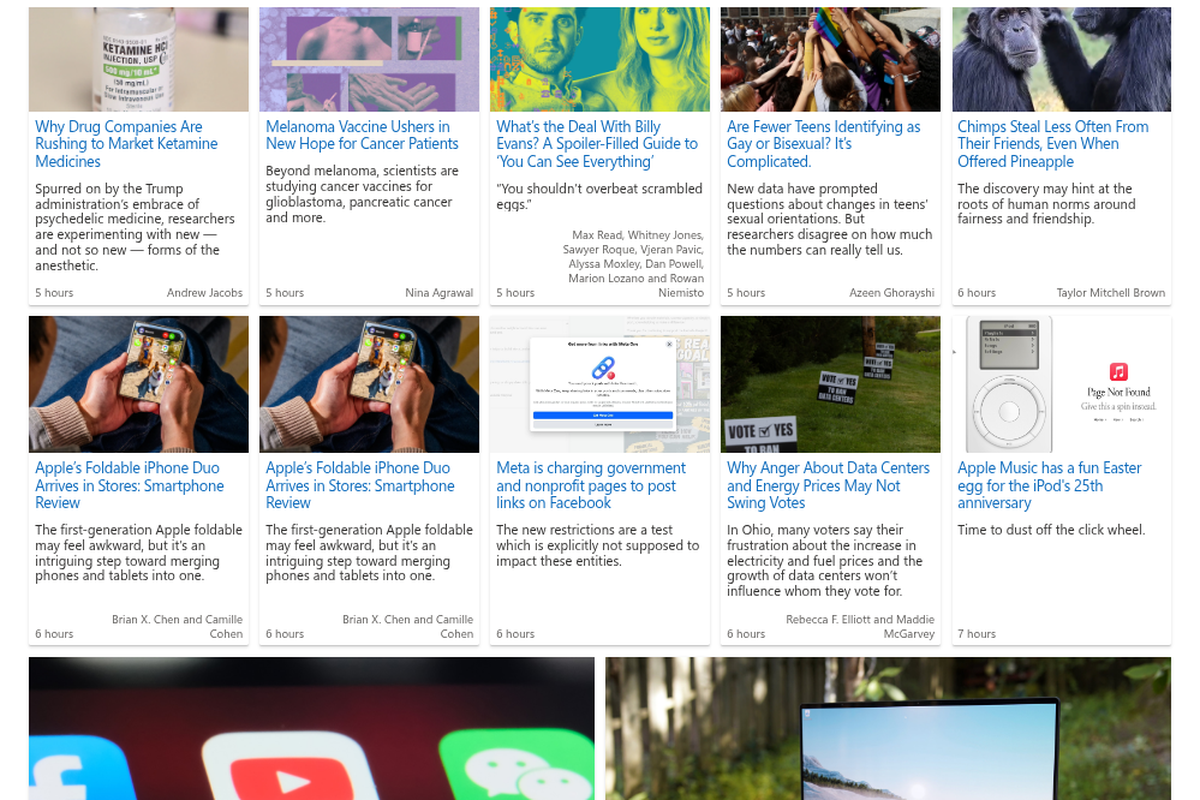This screenshot has width=1200, height=800.
Task: Click the Meta link-dialog screenshot thumbnail
Action: [x=600, y=384]
